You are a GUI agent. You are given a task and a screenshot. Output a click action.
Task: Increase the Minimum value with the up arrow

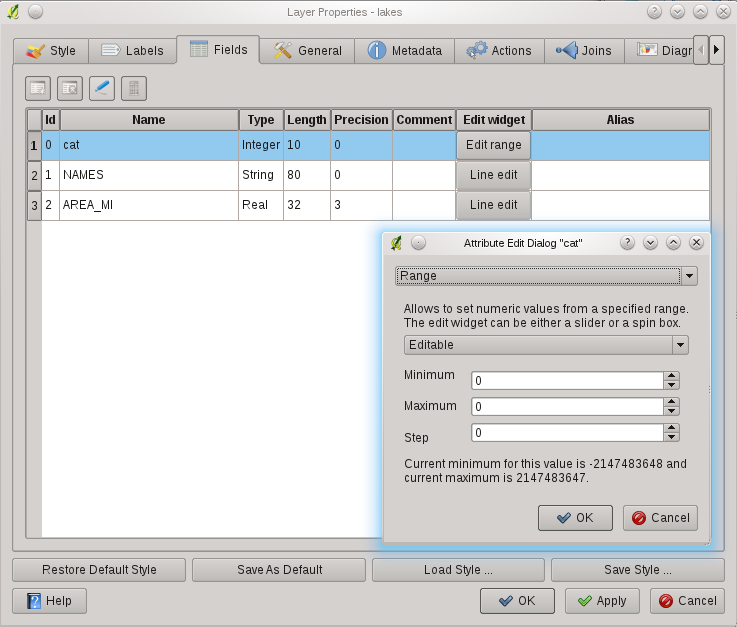672,376
